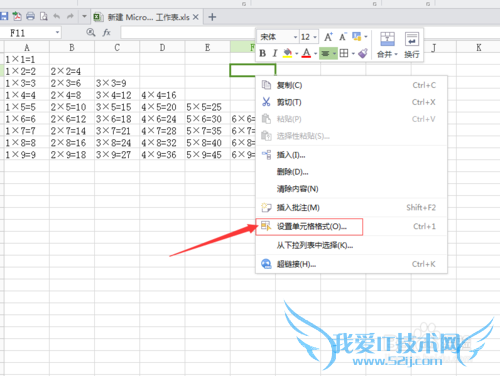Image resolution: width=500 pixels, height=376 pixels.
Task: Select cell containing 3×7=21
Action: (117, 131)
